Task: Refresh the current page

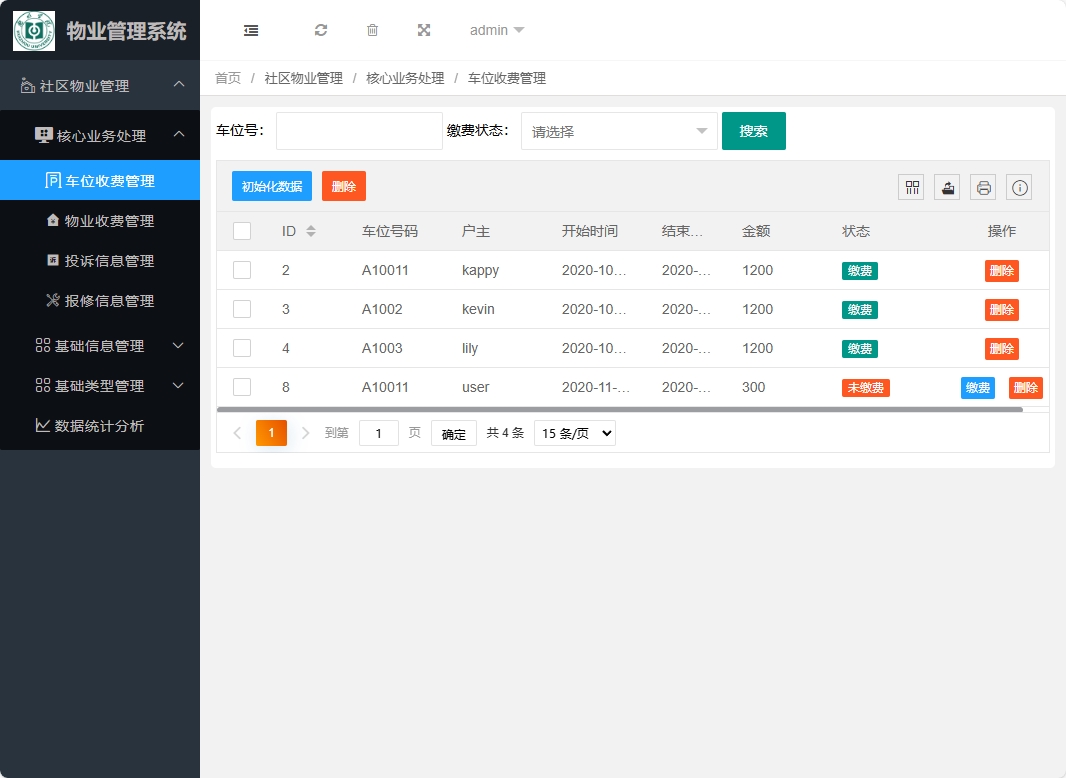Action: [x=320, y=30]
